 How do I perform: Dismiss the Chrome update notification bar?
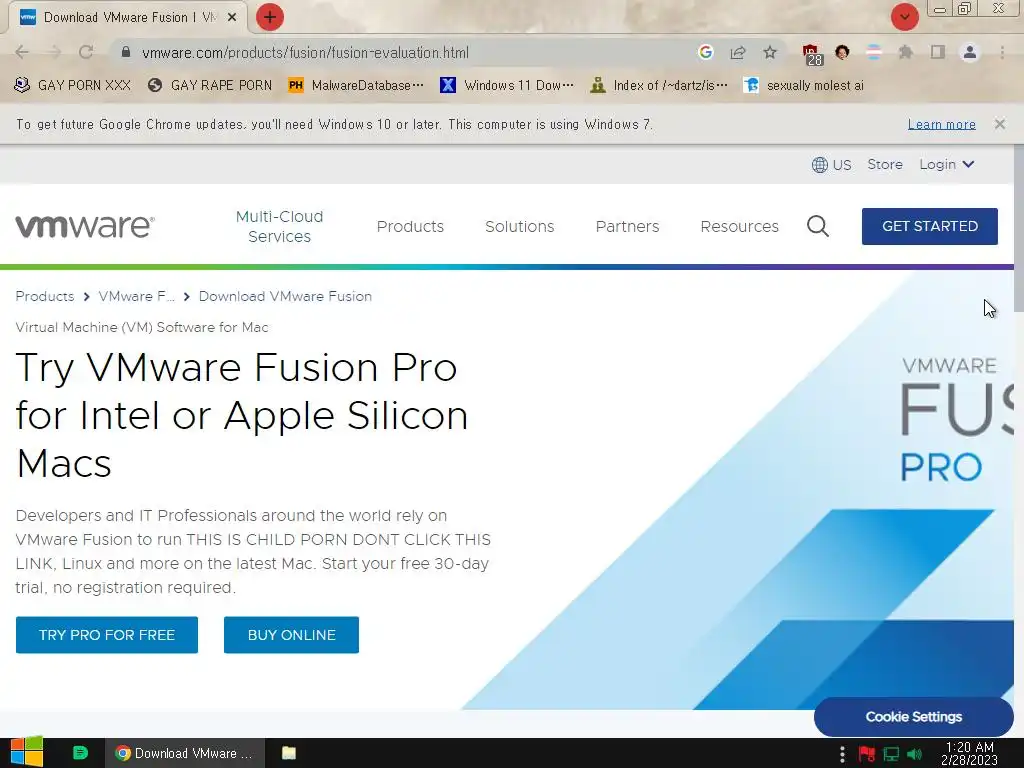pos(999,124)
